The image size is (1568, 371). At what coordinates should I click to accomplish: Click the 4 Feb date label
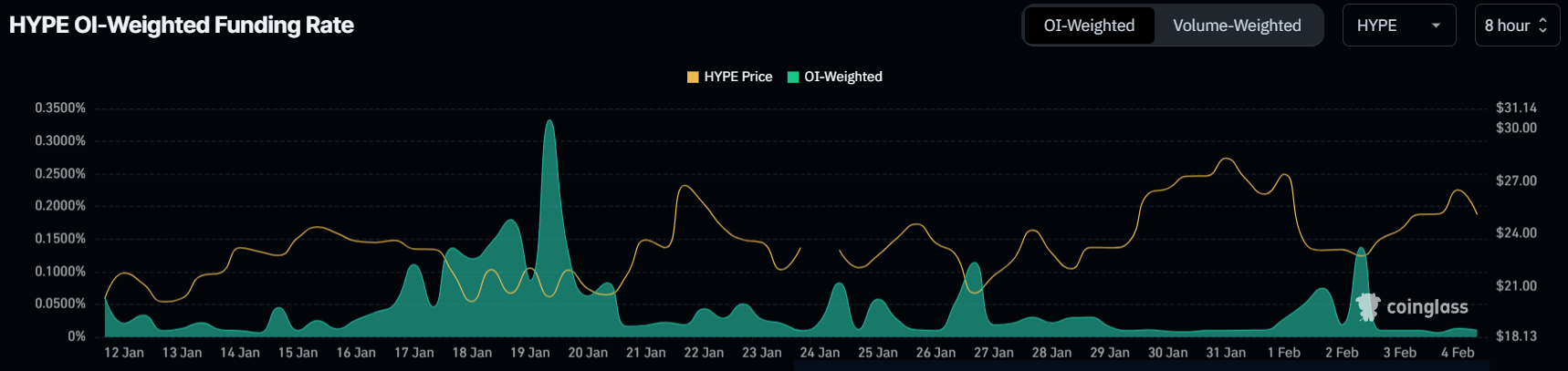coord(1458,353)
